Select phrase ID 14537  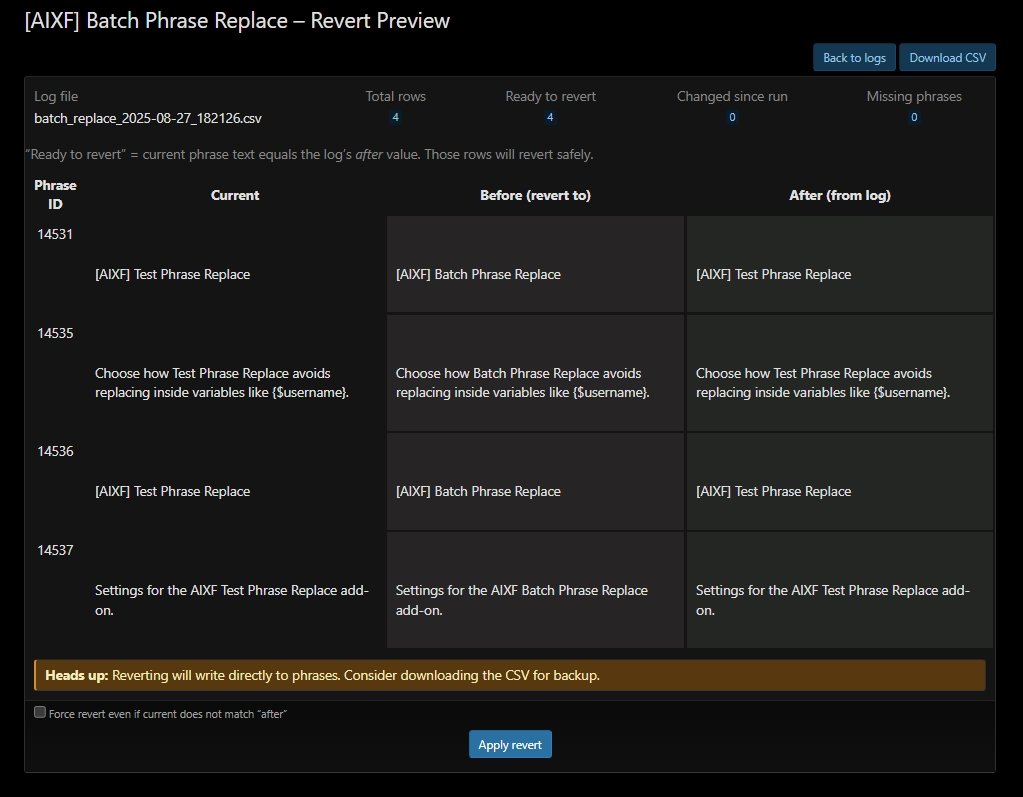pos(55,550)
